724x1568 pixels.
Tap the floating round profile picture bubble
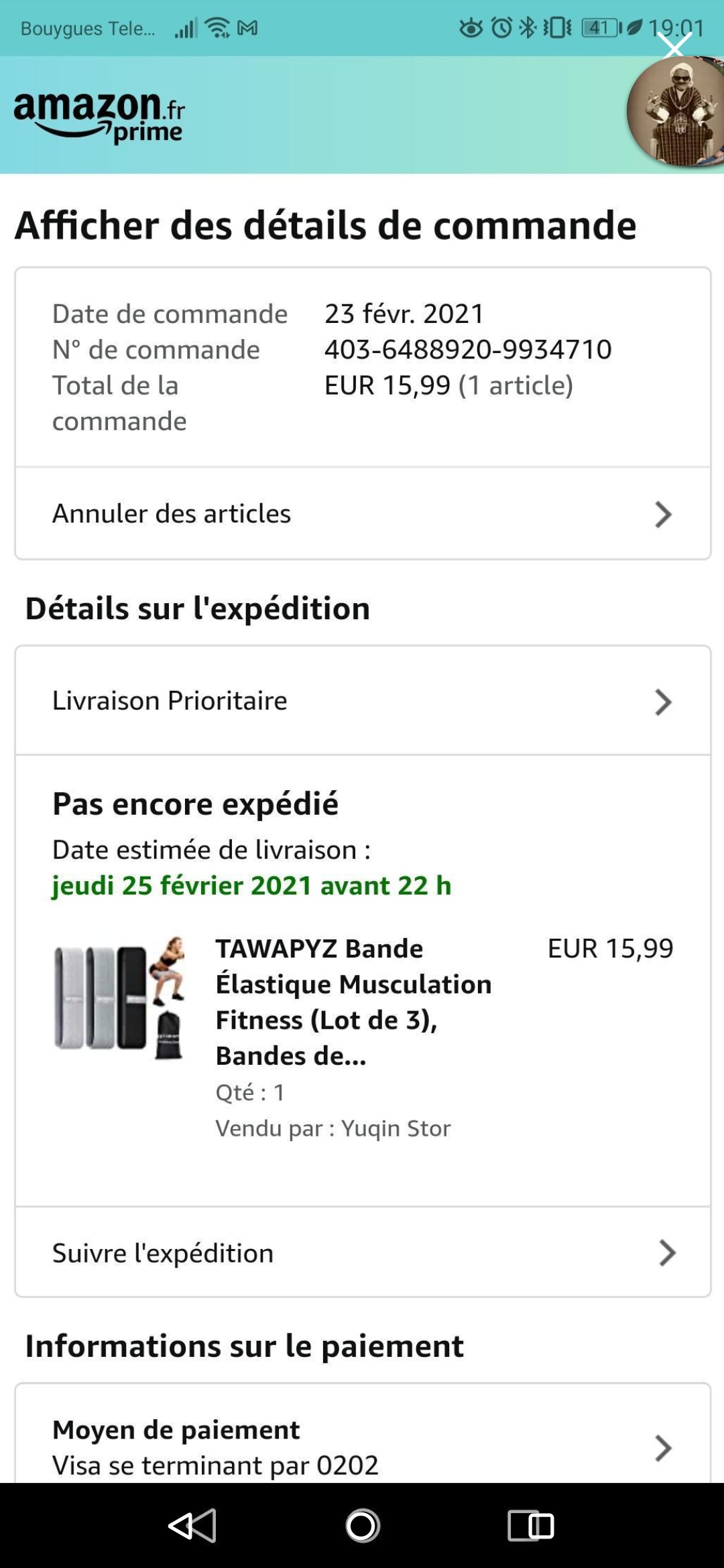click(677, 113)
